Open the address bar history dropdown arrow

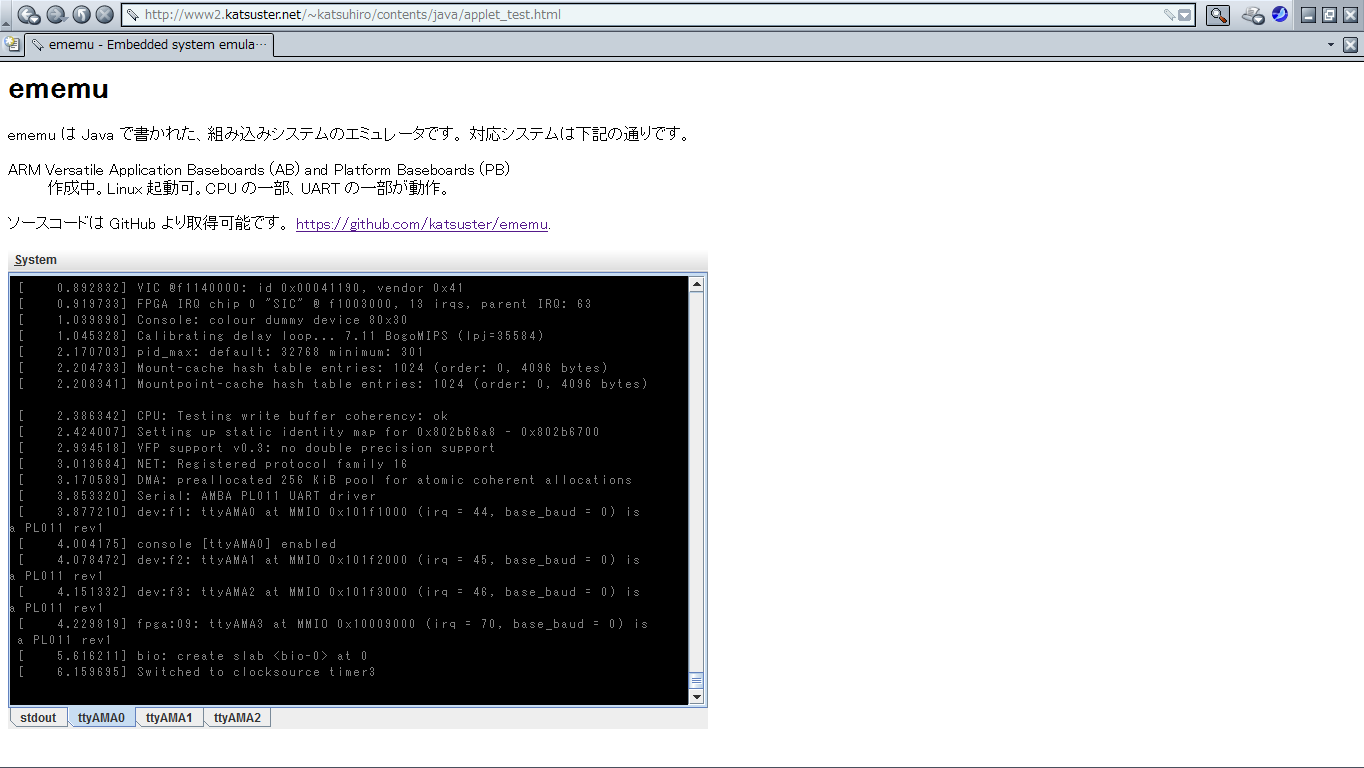tap(1185, 15)
